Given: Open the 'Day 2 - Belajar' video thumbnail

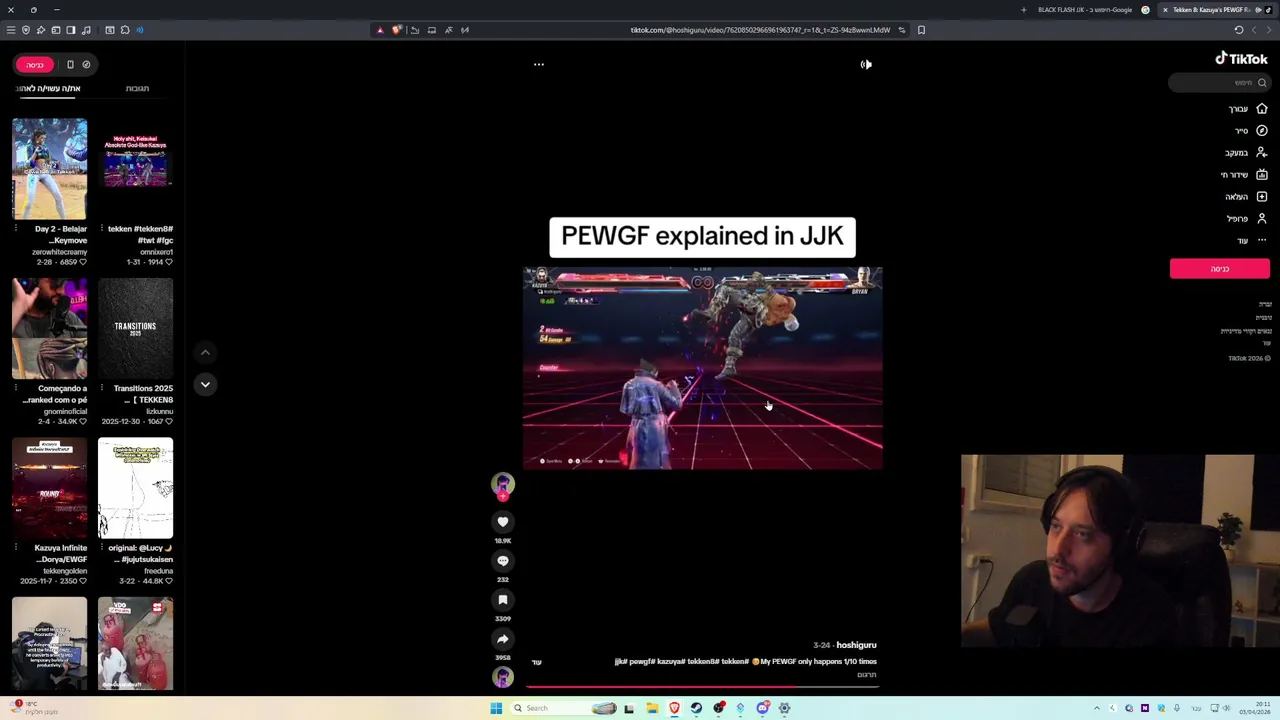Looking at the screenshot, I should 50,169.
